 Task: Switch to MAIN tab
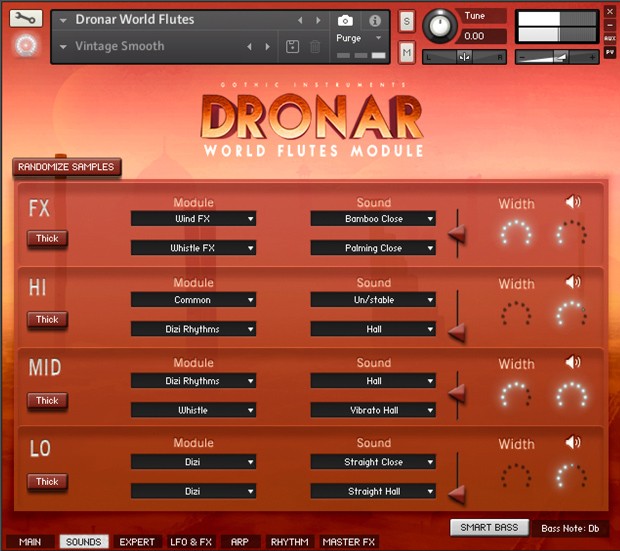point(30,542)
